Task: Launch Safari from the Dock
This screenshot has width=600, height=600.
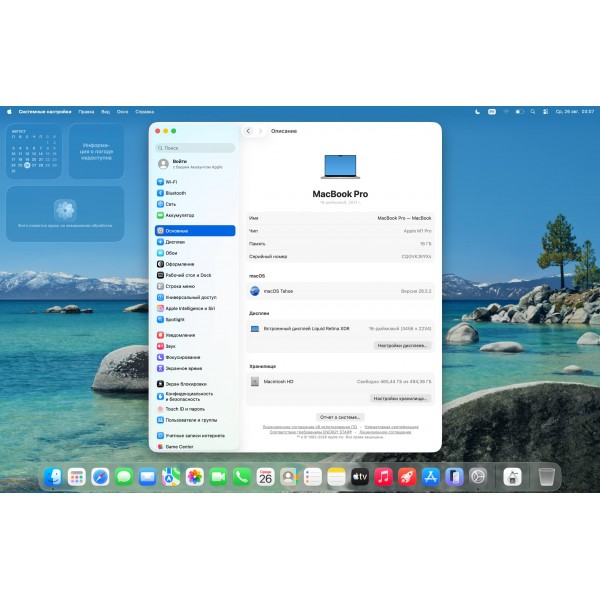Action: coord(100,477)
